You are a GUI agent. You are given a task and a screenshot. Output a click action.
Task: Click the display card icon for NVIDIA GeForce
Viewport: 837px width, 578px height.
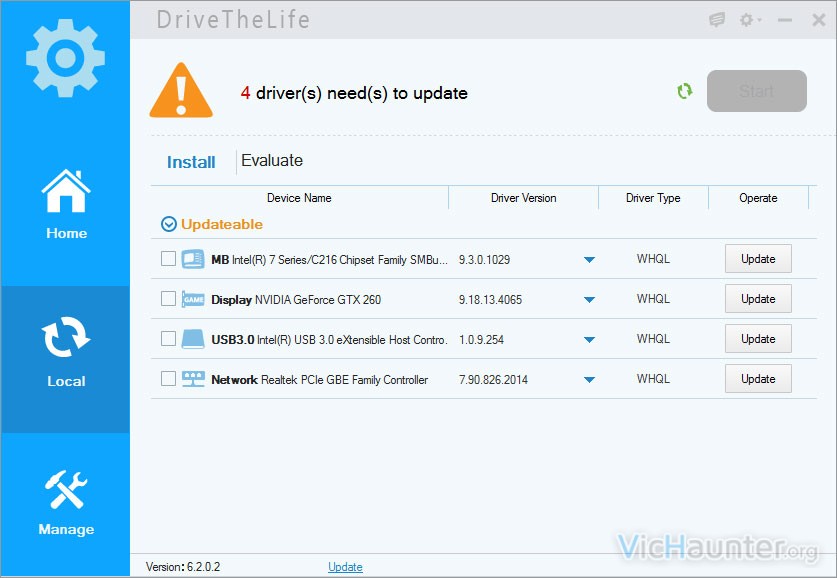pos(193,299)
